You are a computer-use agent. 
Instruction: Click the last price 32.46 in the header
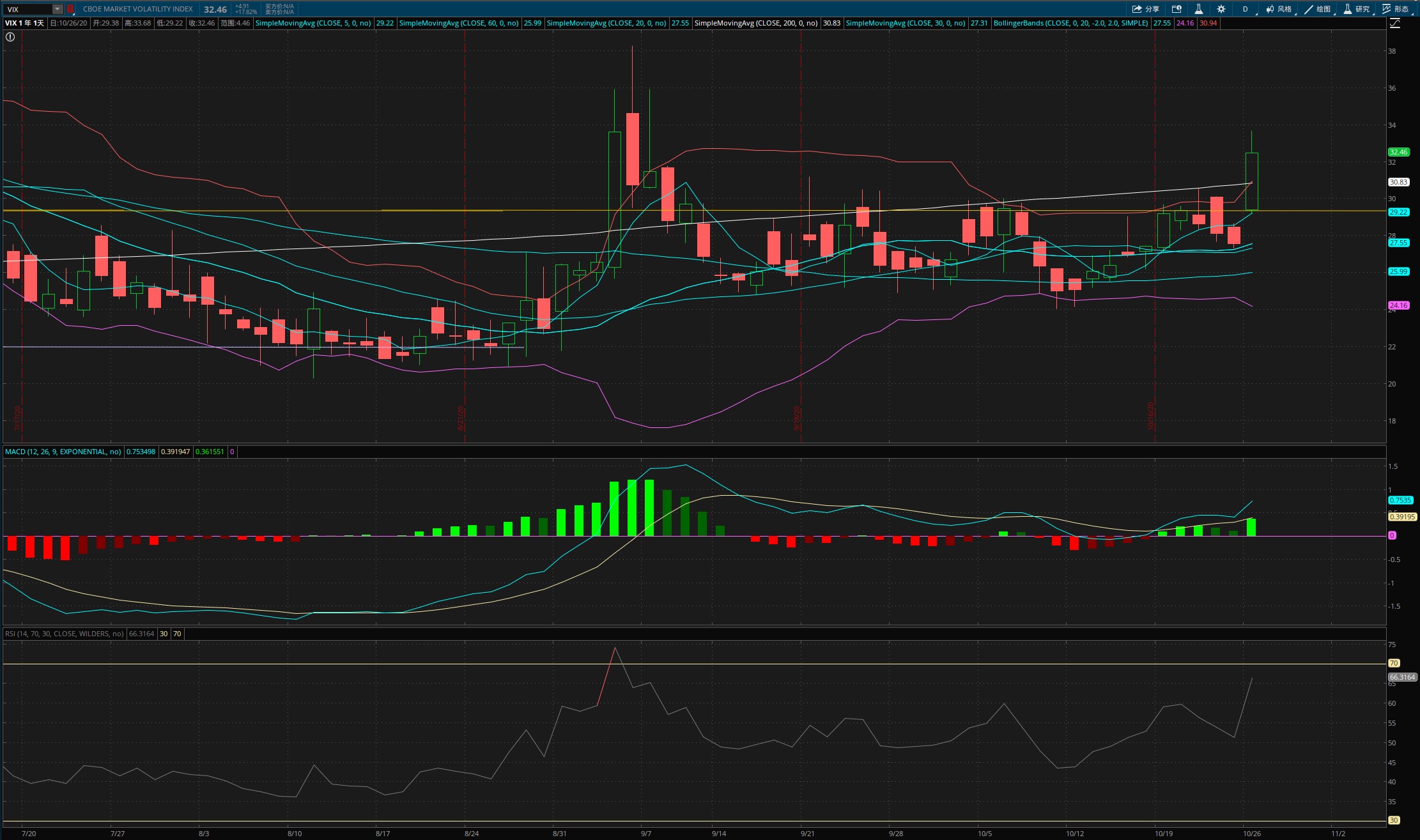click(x=215, y=10)
